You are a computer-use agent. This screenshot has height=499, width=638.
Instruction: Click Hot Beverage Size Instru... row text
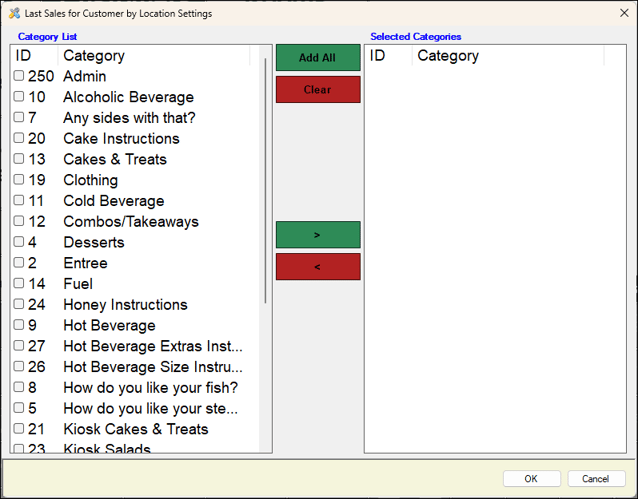click(153, 367)
